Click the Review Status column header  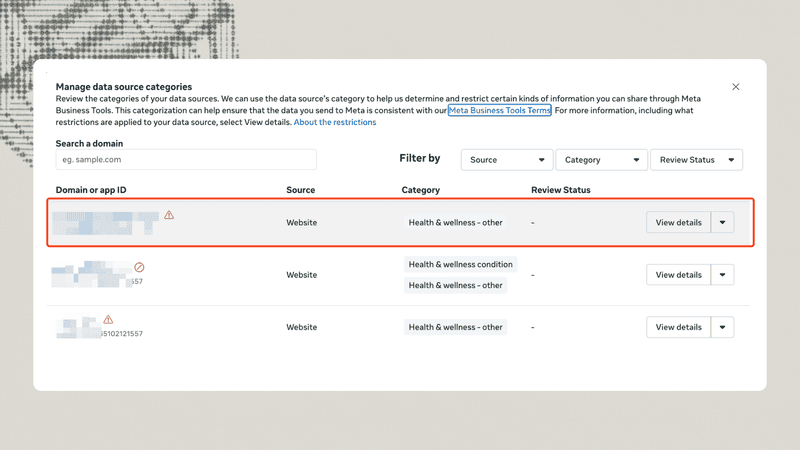(561, 190)
